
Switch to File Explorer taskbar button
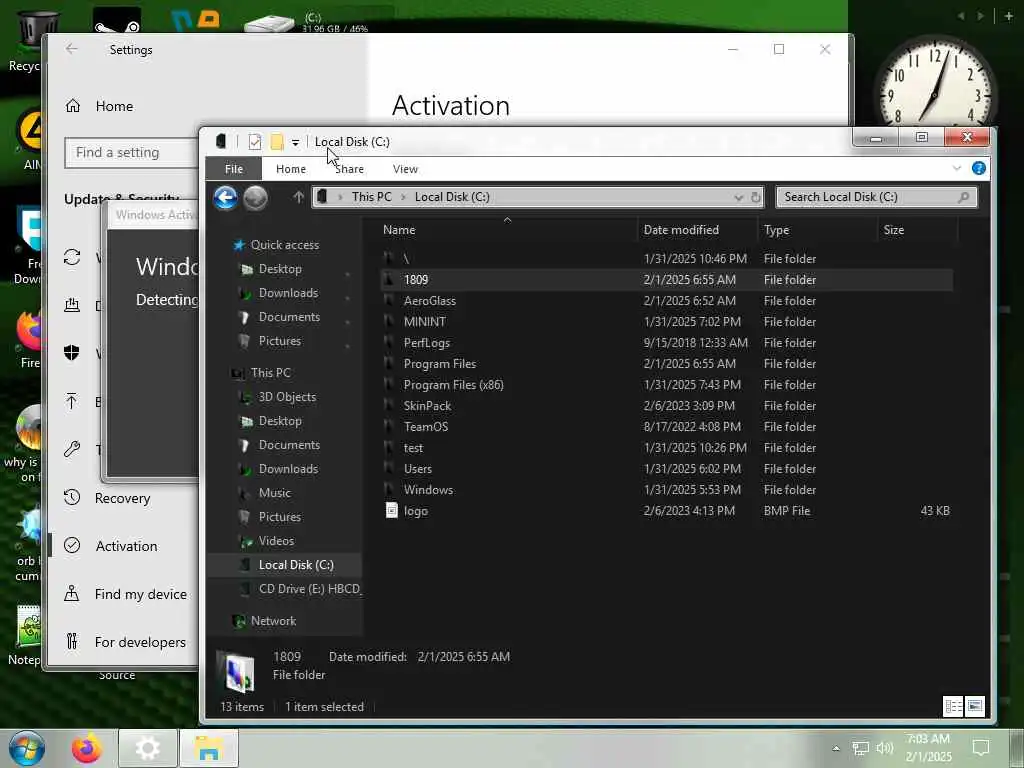coord(208,748)
